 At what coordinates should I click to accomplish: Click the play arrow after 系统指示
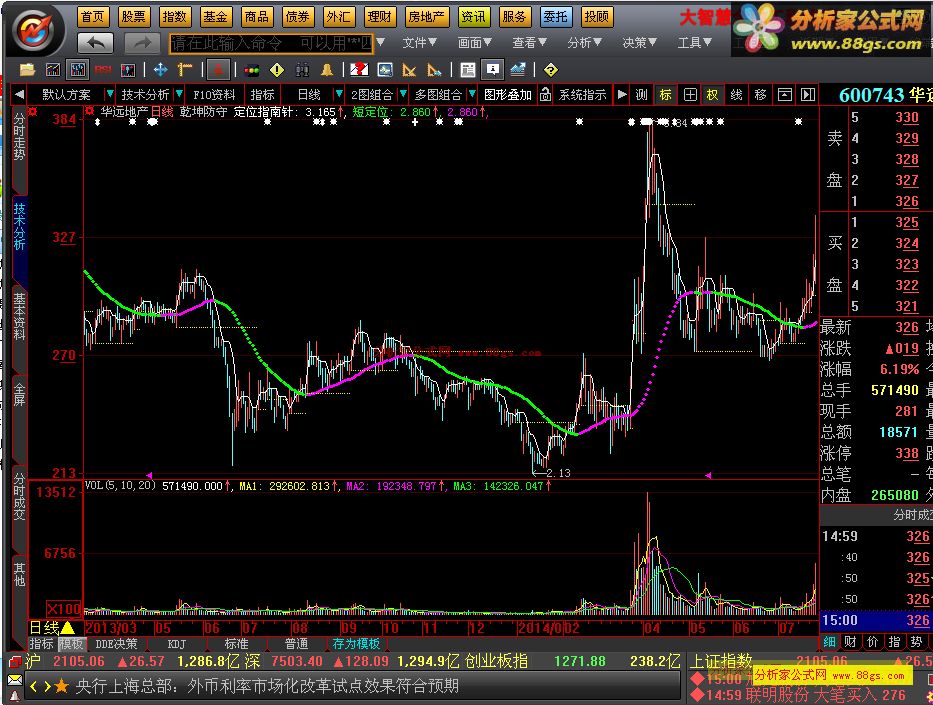pos(622,94)
